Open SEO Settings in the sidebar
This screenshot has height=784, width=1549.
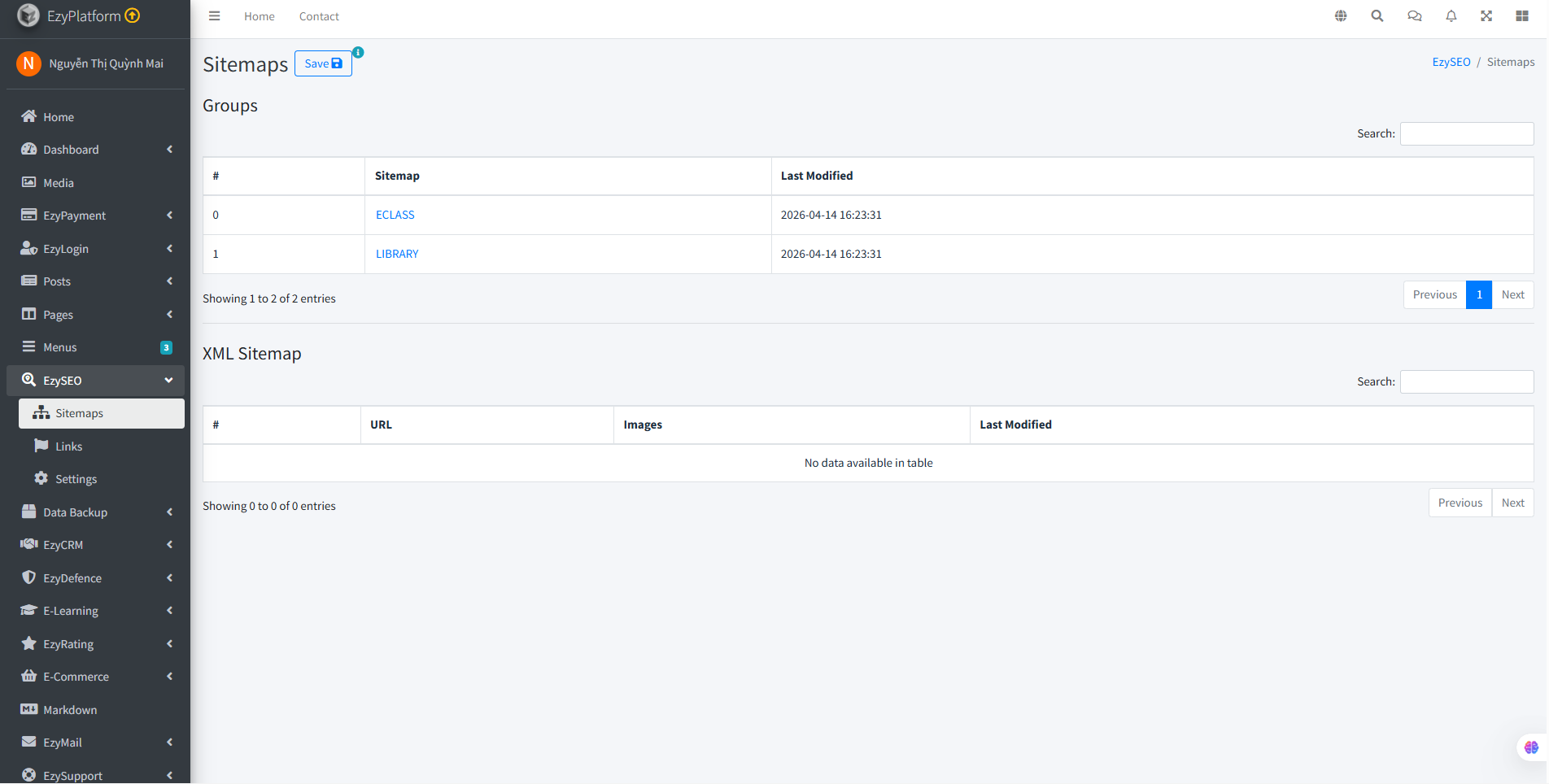(x=76, y=479)
